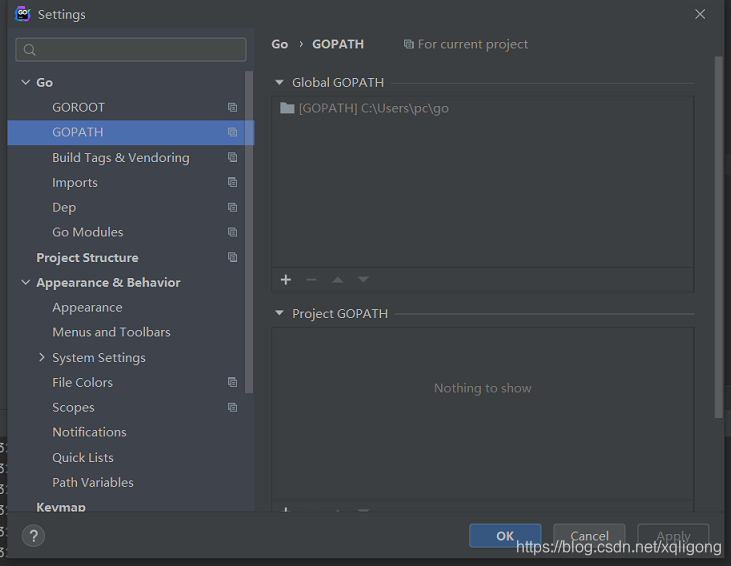Select the C:\Users\pc\go GOPATH entry
Image resolution: width=731 pixels, height=566 pixels.
click(x=483, y=108)
